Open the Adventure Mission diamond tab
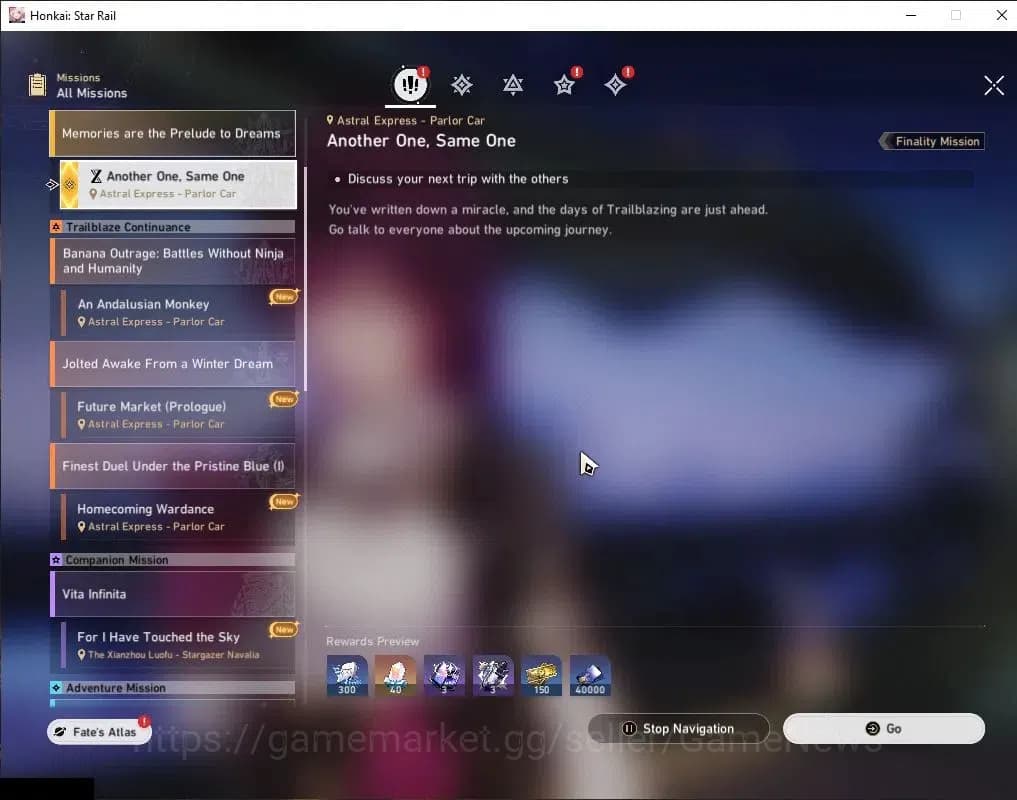Viewport: 1017px width, 800px height. coord(616,84)
